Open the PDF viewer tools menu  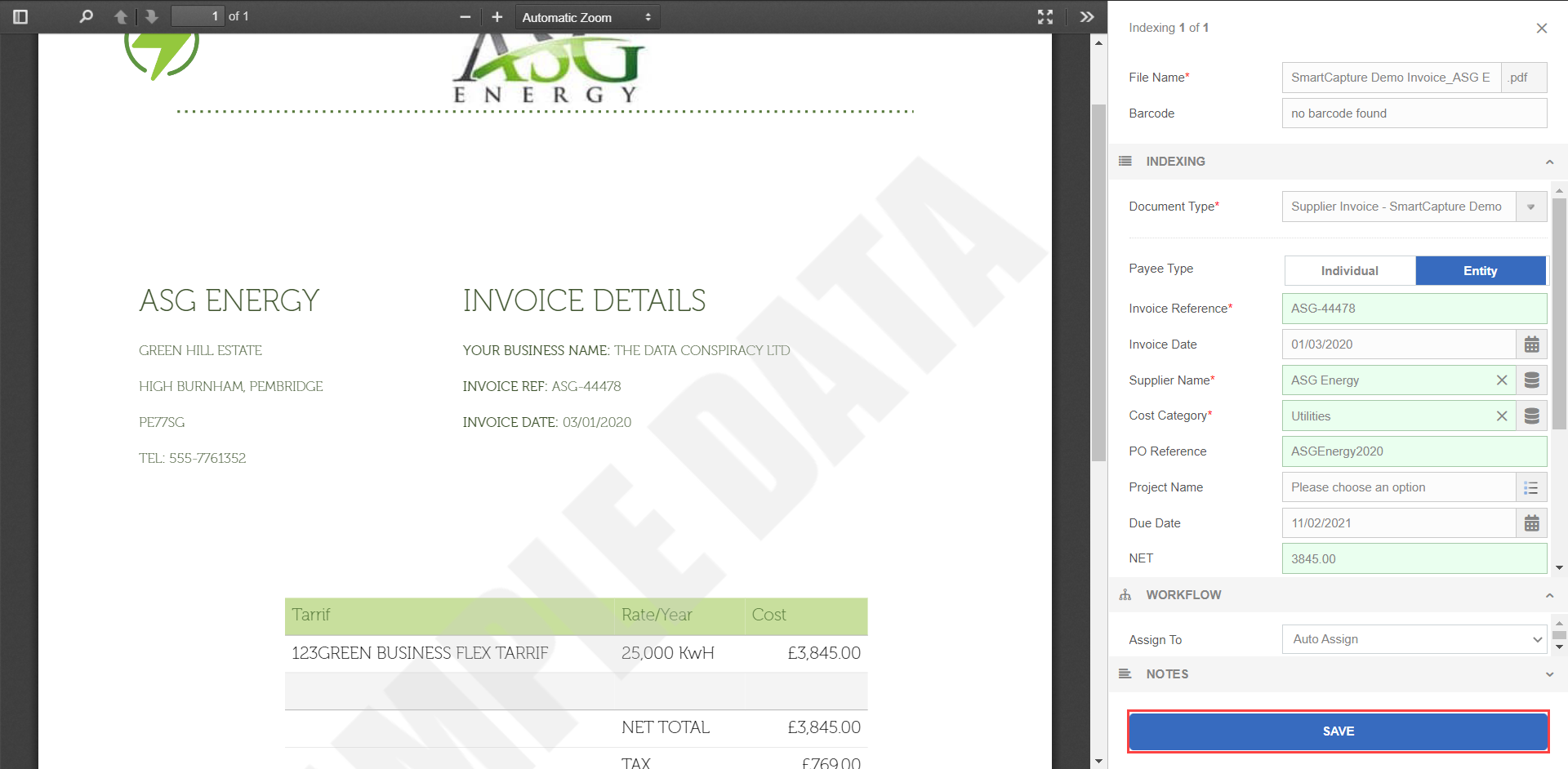[1087, 17]
